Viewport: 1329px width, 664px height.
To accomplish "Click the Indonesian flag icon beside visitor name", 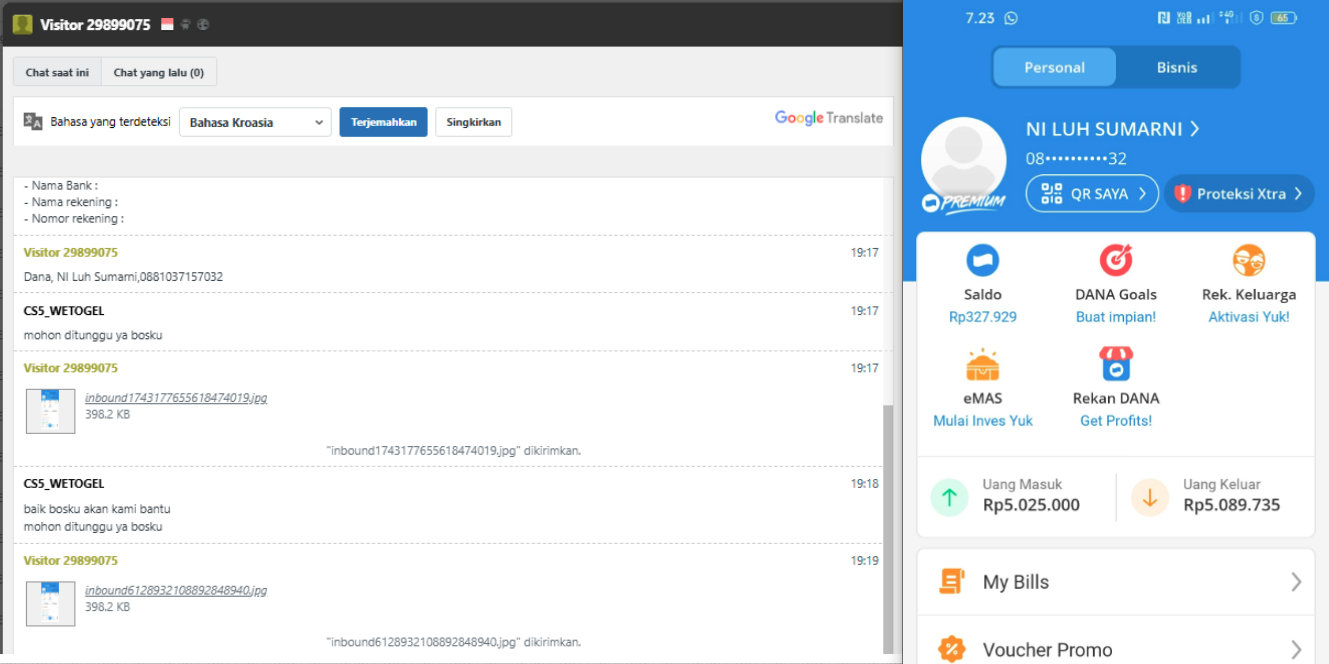I will (x=167, y=24).
